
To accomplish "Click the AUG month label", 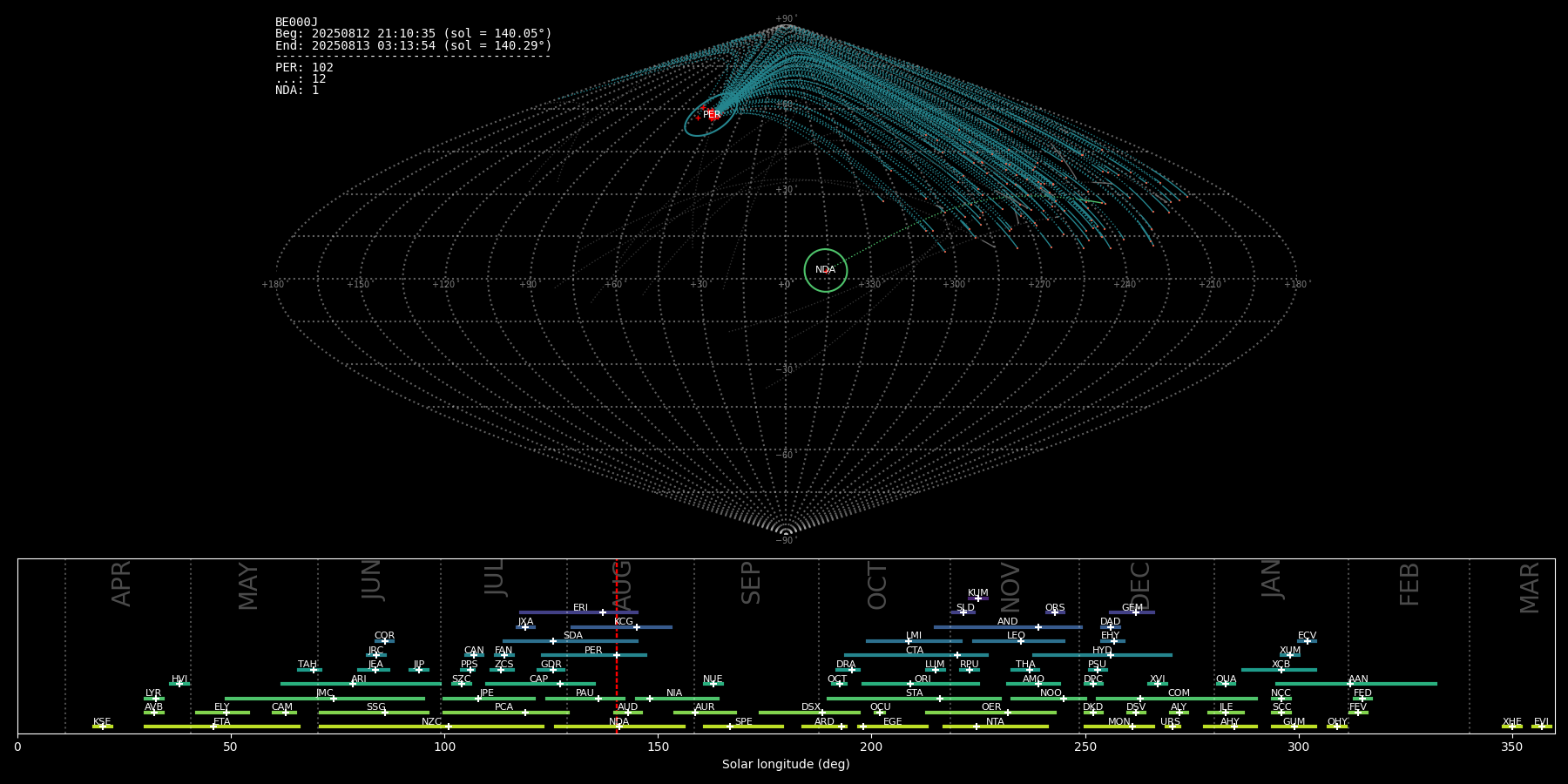I will click(x=622, y=584).
